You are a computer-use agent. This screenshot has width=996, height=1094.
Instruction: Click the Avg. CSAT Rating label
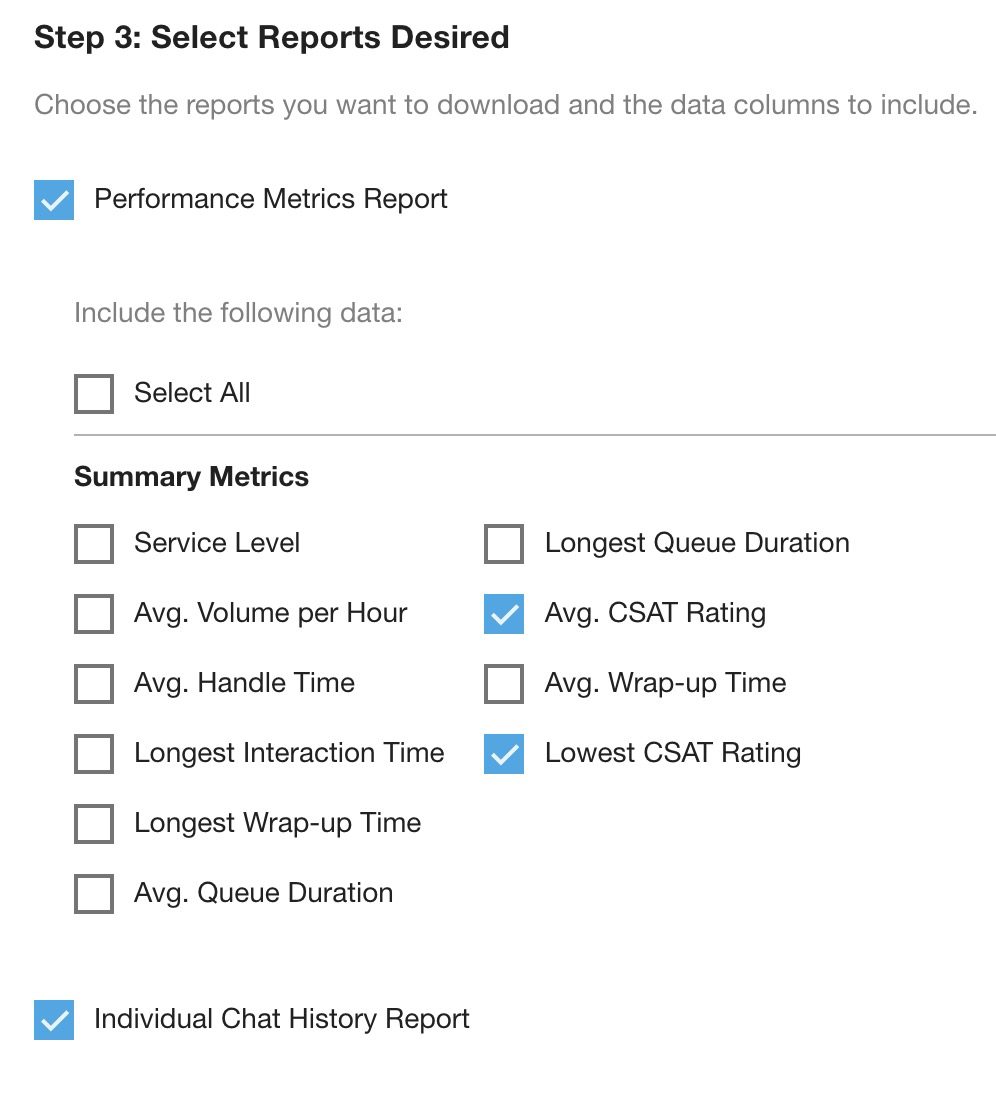tap(655, 613)
